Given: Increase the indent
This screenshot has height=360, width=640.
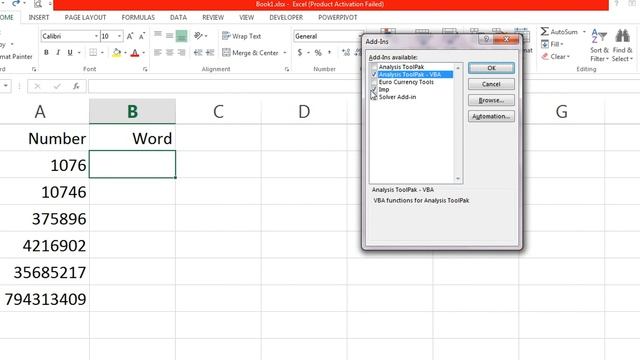Looking at the screenshot, I should [x=210, y=53].
